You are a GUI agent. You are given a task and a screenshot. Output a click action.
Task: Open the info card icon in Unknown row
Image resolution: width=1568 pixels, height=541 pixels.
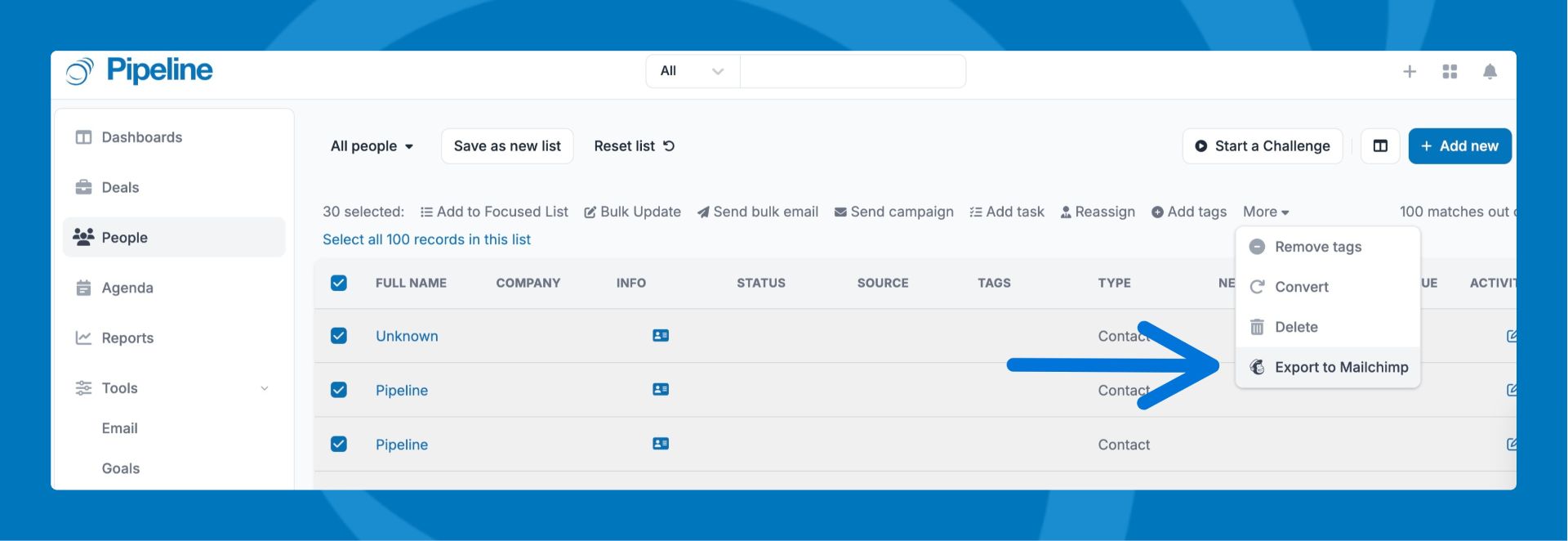pos(661,336)
